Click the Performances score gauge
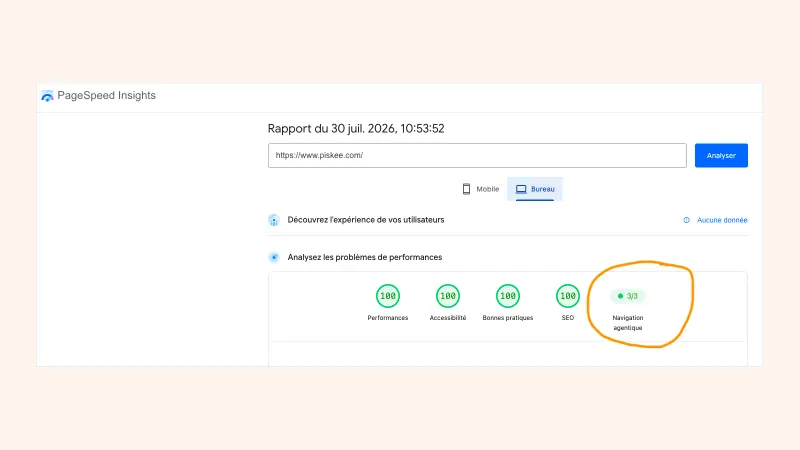The width and height of the screenshot is (800, 450). click(388, 296)
